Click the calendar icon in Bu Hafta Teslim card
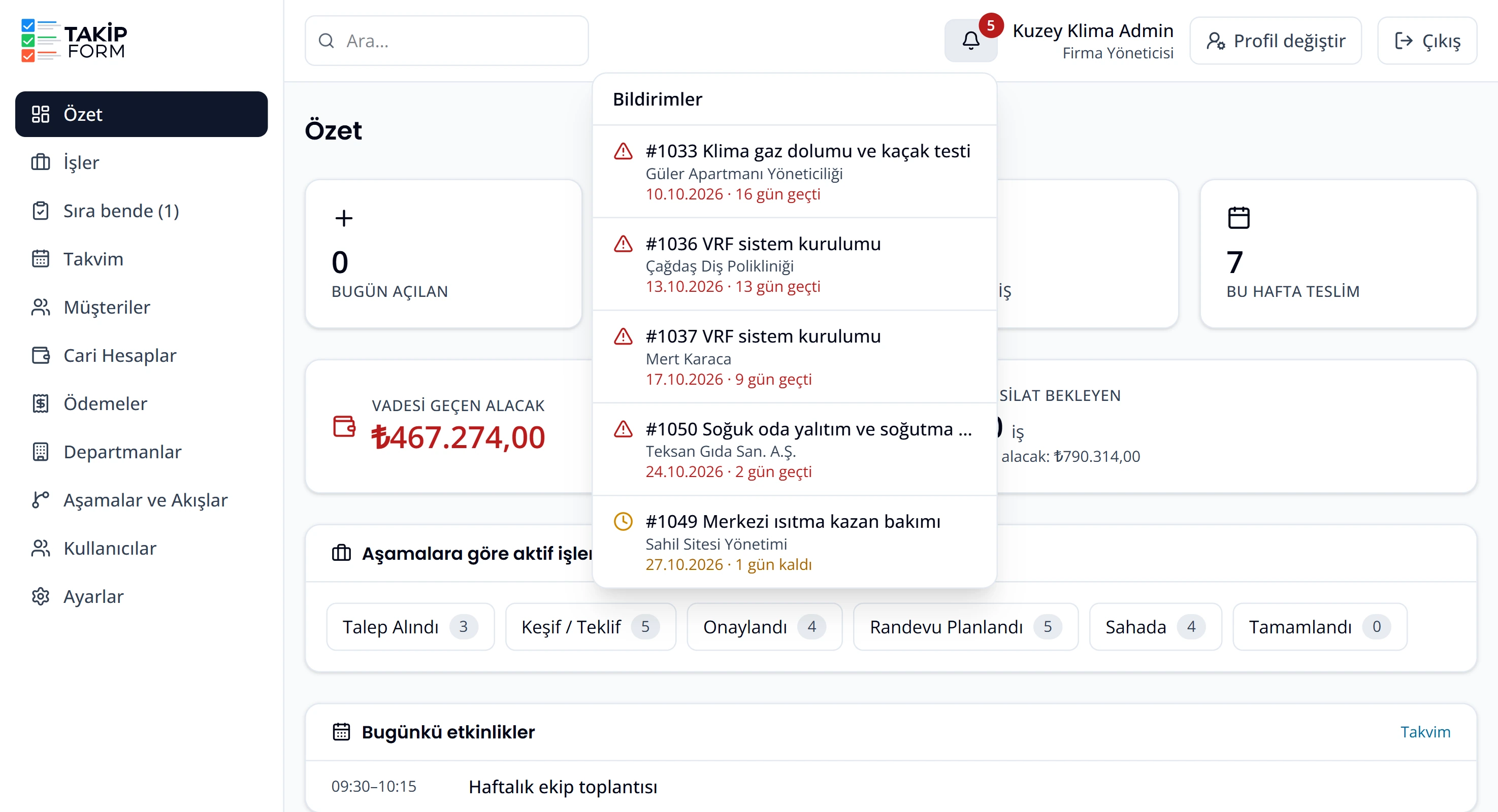This screenshot has width=1498, height=812. (1238, 218)
